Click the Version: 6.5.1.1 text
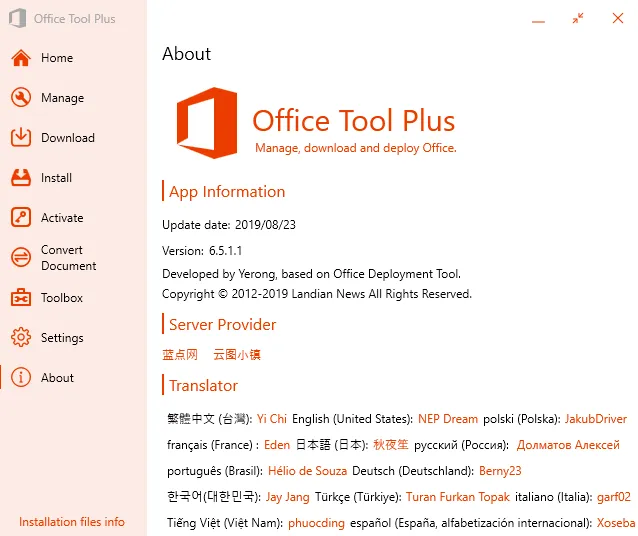 pos(202,251)
